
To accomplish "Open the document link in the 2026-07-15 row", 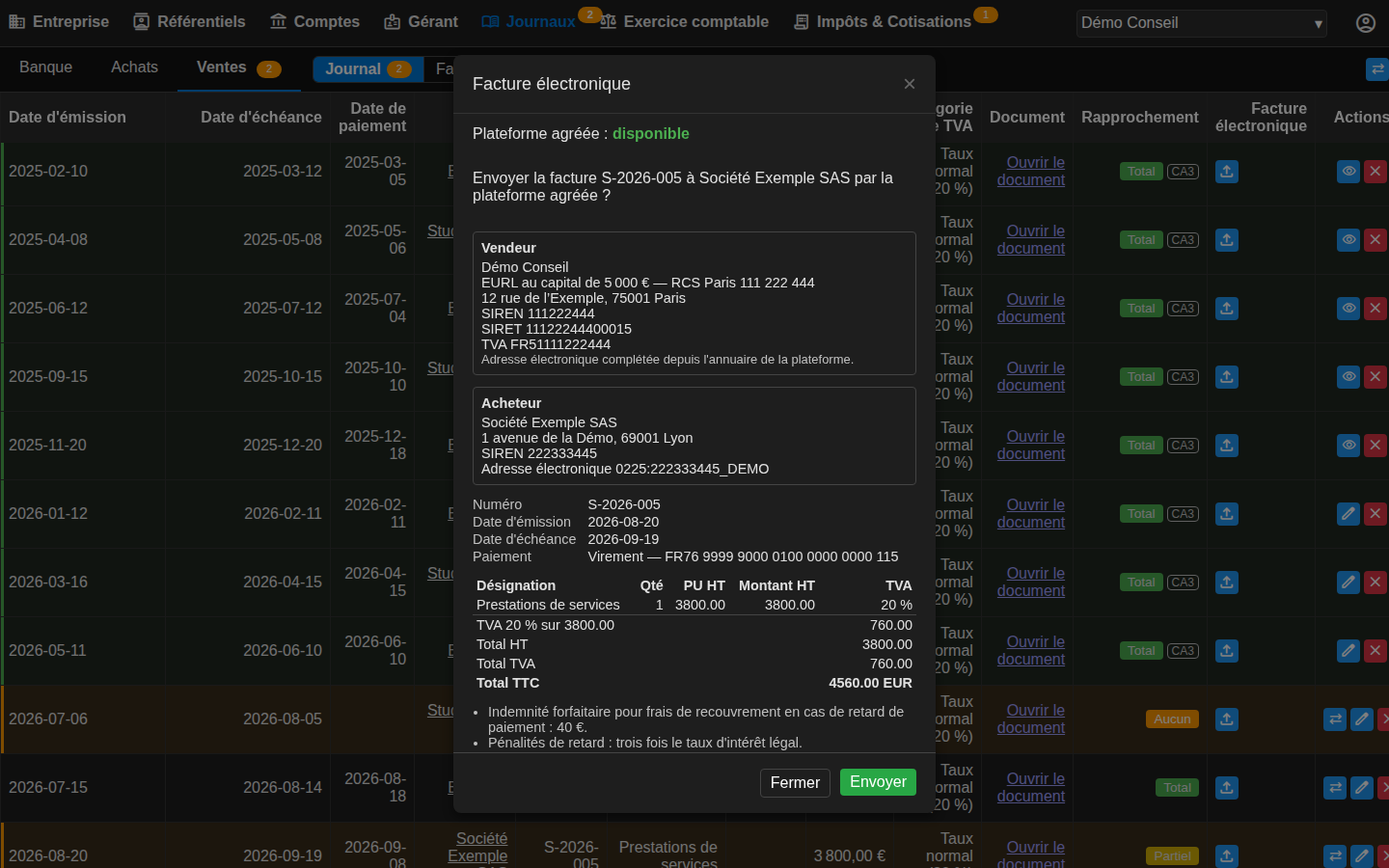I will click(x=1031, y=788).
